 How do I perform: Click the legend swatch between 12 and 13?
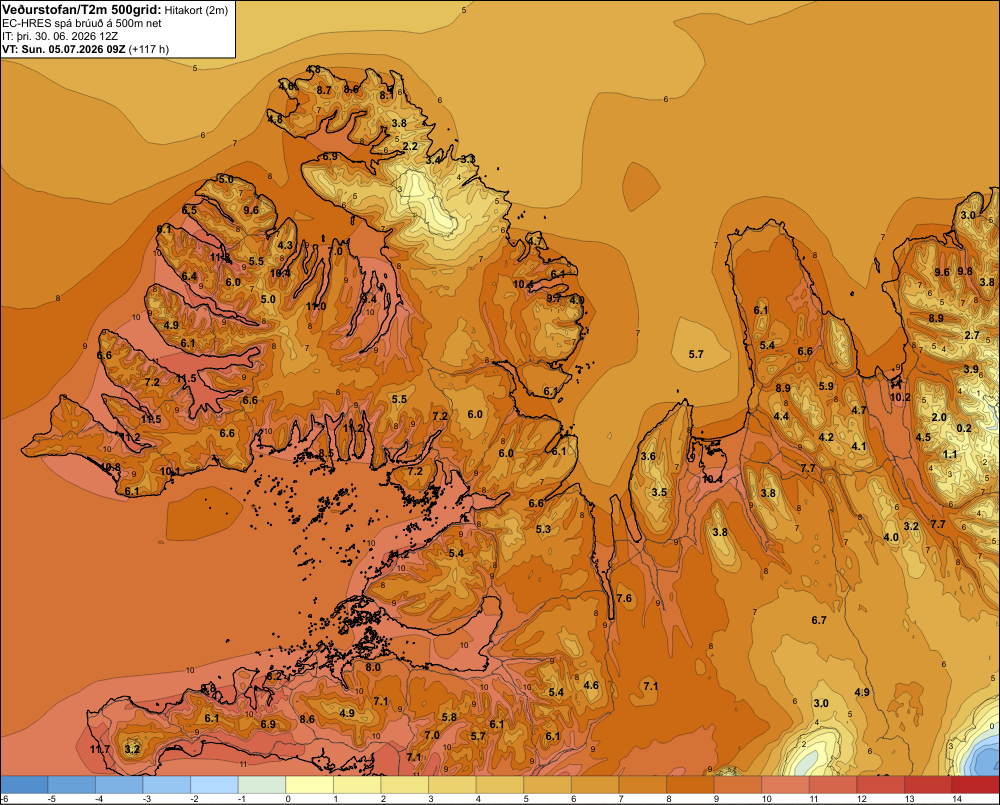(881, 785)
